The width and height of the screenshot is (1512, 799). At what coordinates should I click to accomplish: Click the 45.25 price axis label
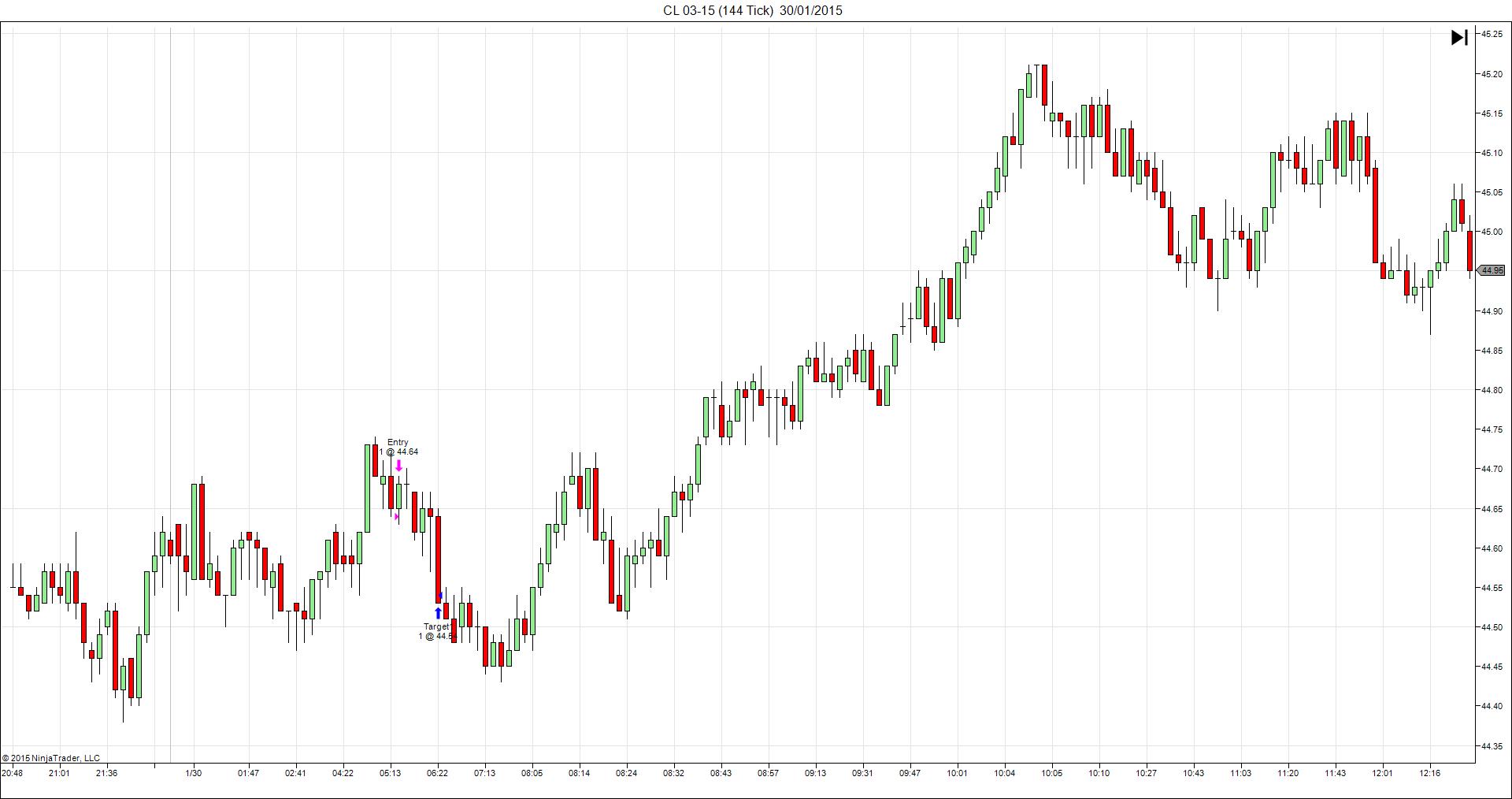point(1492,34)
